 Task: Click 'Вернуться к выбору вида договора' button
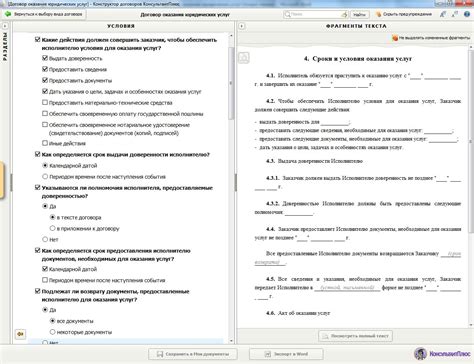[44, 14]
